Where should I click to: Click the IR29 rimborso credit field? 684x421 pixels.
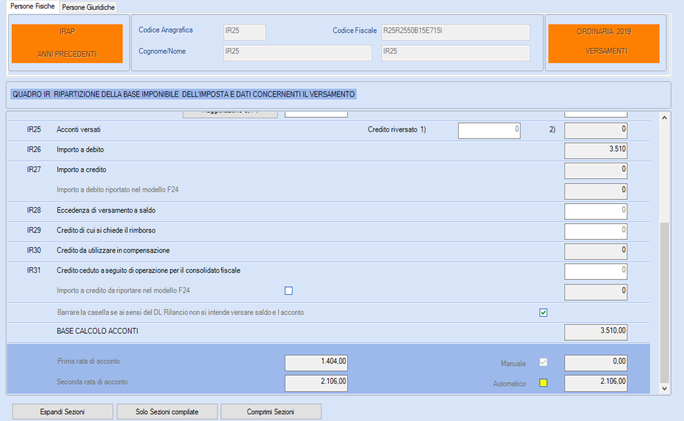click(x=595, y=231)
